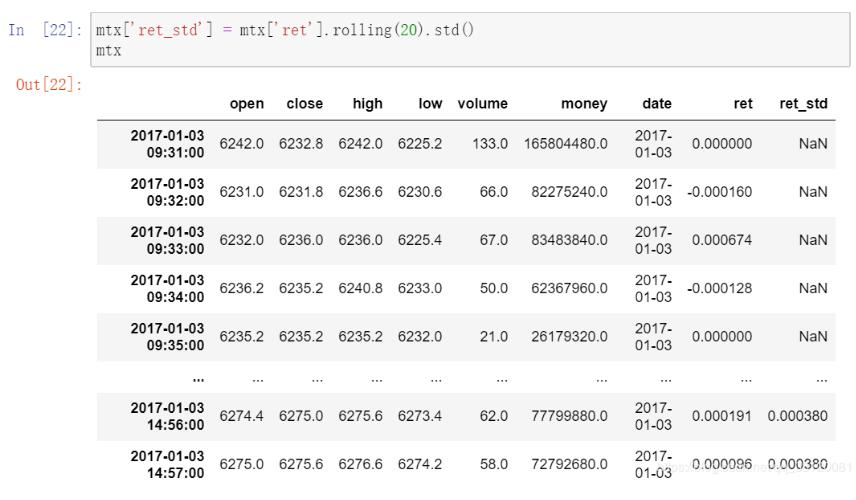This screenshot has width=856, height=500.
Task: Click low value 6225.4
Action: click(x=420, y=240)
